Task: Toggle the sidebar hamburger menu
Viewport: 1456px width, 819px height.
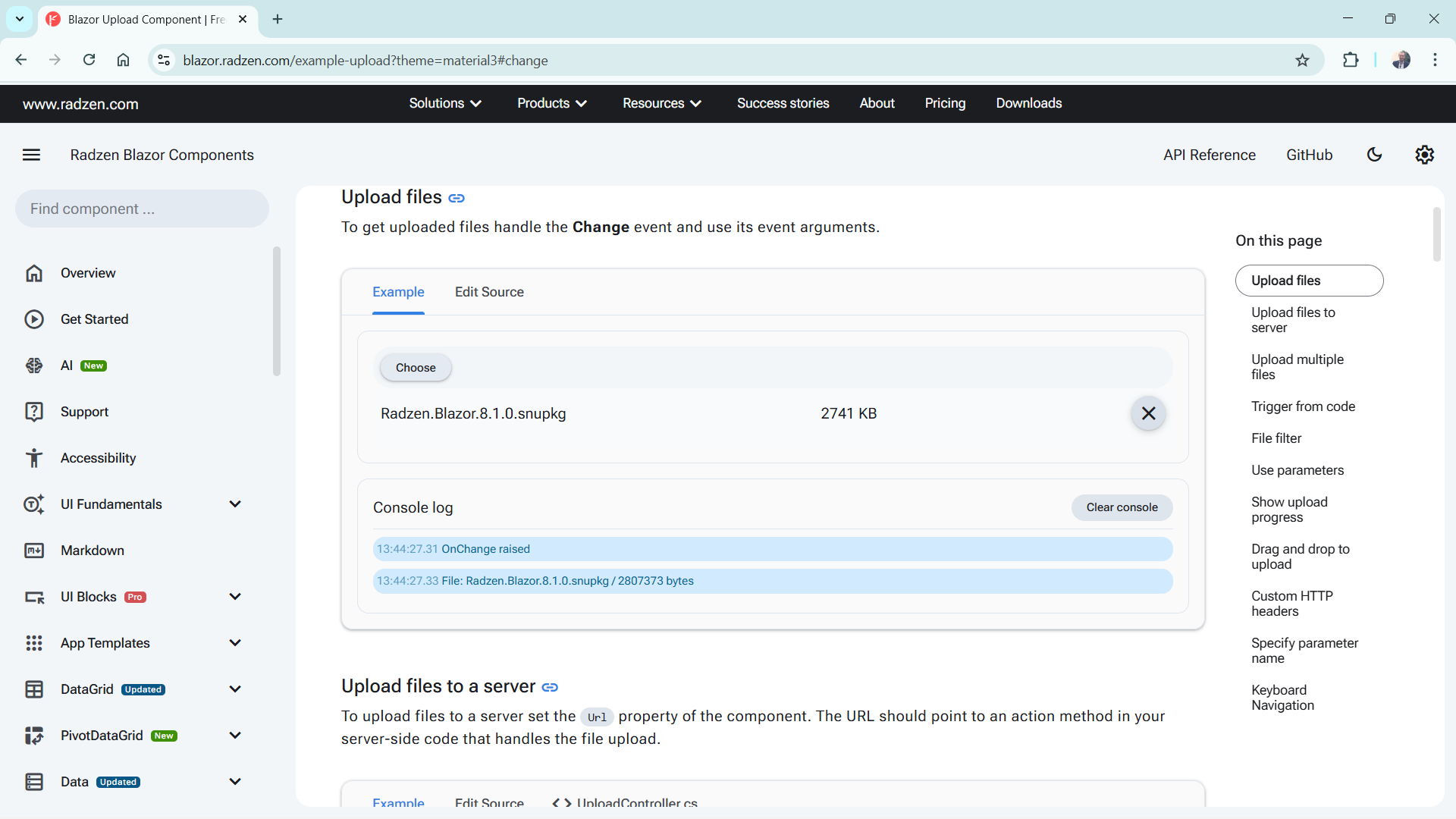Action: tap(31, 155)
